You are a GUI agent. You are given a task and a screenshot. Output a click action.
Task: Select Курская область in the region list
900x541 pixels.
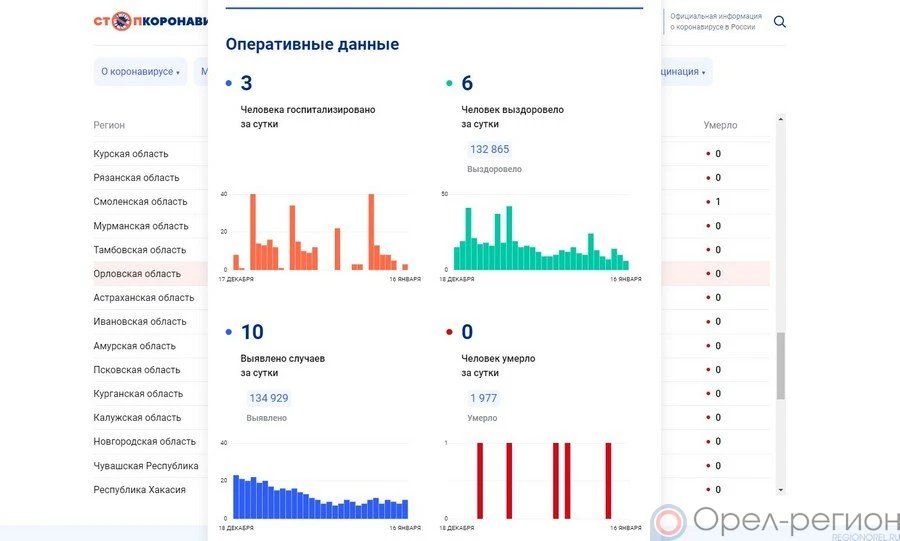[131, 154]
